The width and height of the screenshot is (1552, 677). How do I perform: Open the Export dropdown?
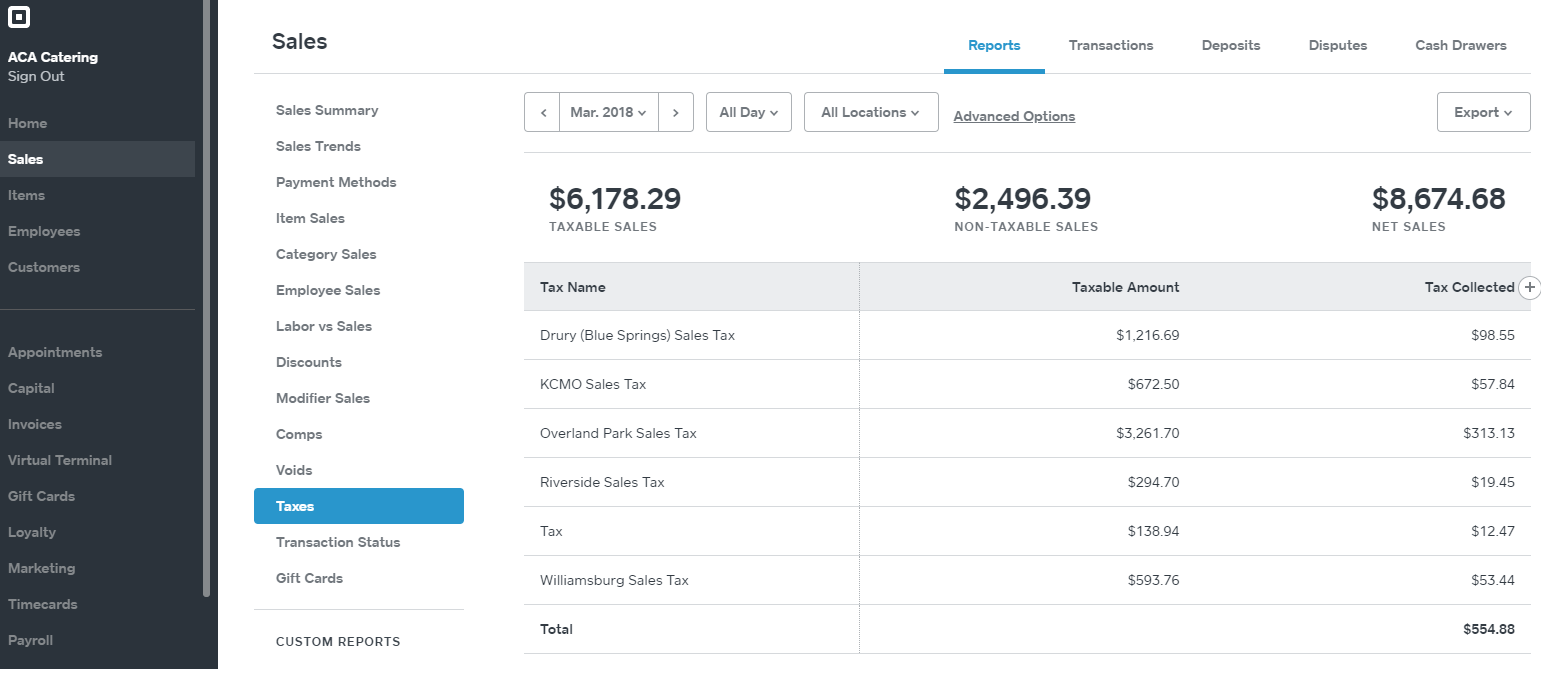[x=1483, y=112]
